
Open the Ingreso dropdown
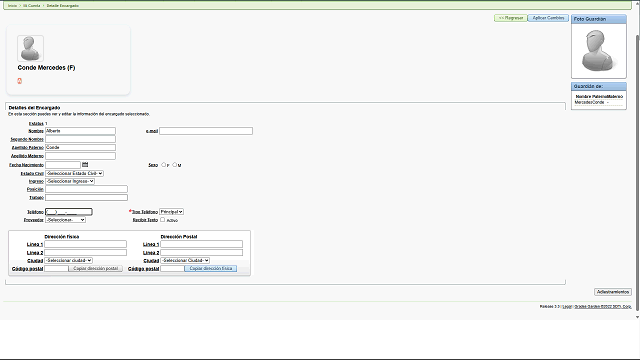[70, 181]
